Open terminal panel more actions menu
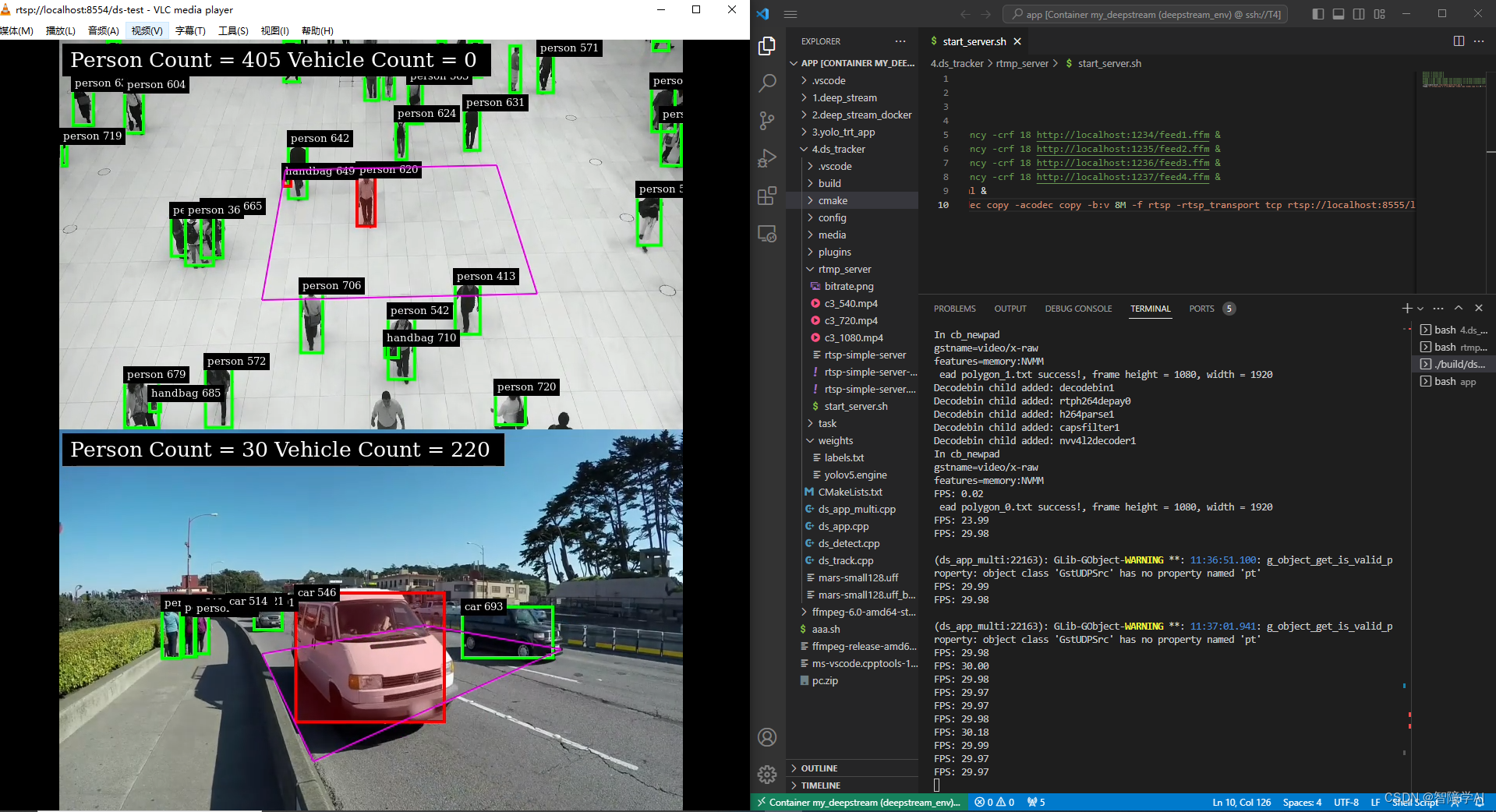The height and width of the screenshot is (812, 1496). pos(1438,309)
